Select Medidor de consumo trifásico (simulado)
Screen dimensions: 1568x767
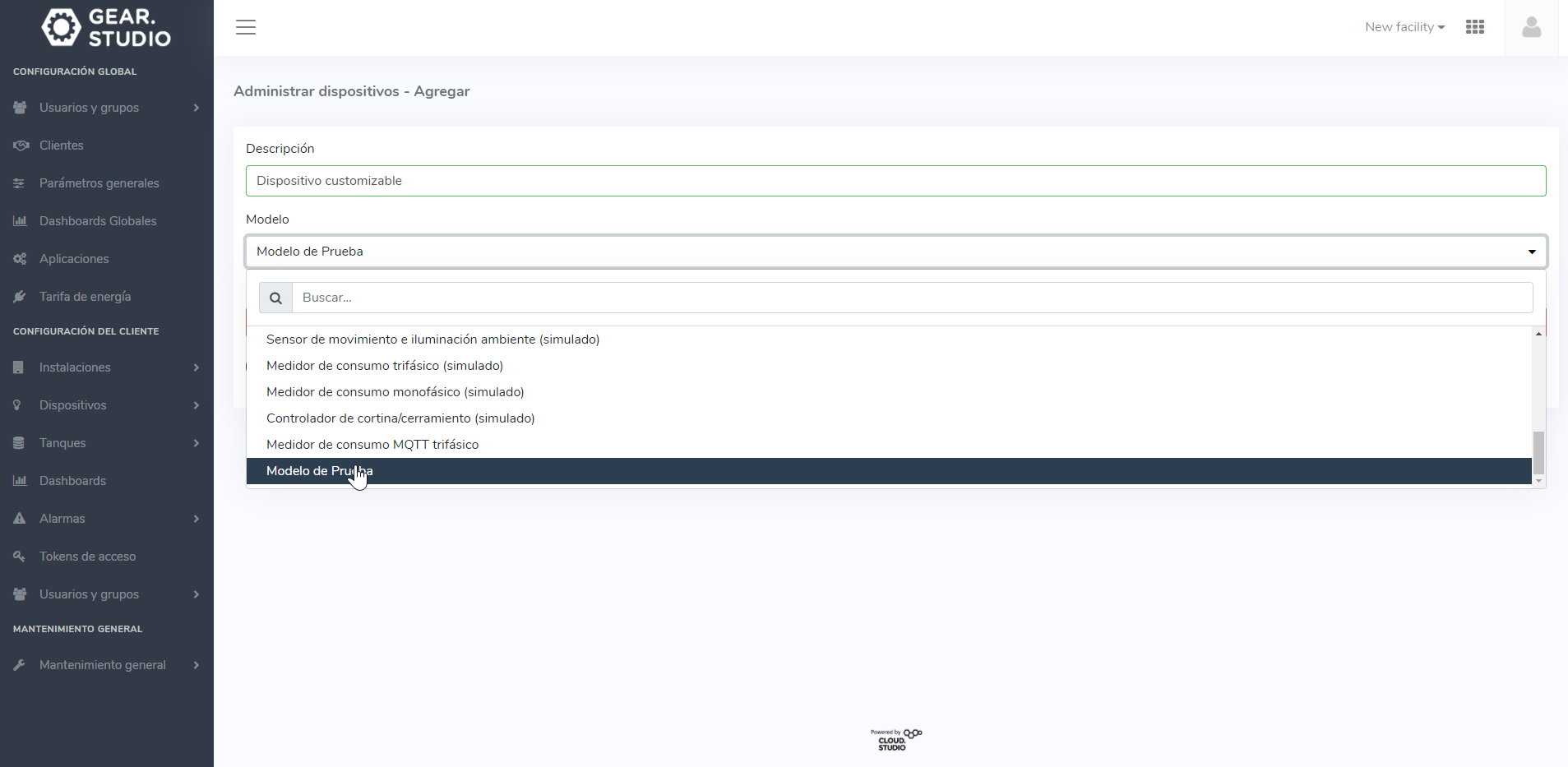click(384, 366)
